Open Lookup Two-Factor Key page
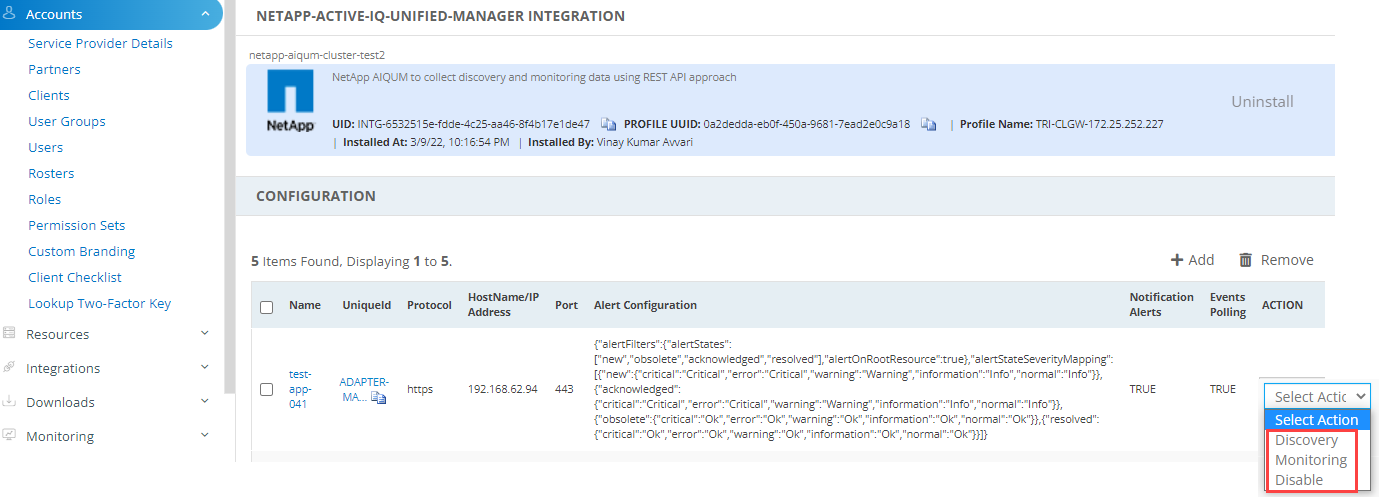Screen dimensions: 1396x501 pyautogui.click(x=99, y=303)
